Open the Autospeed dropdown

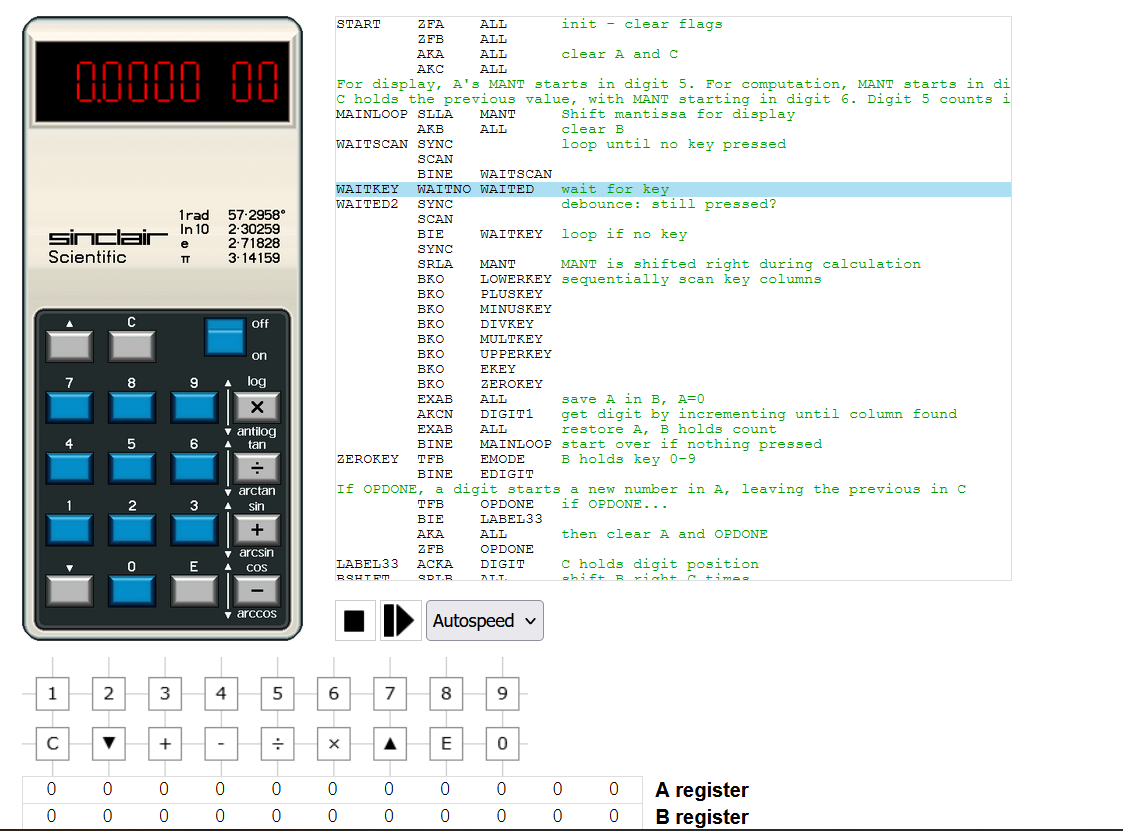point(485,620)
